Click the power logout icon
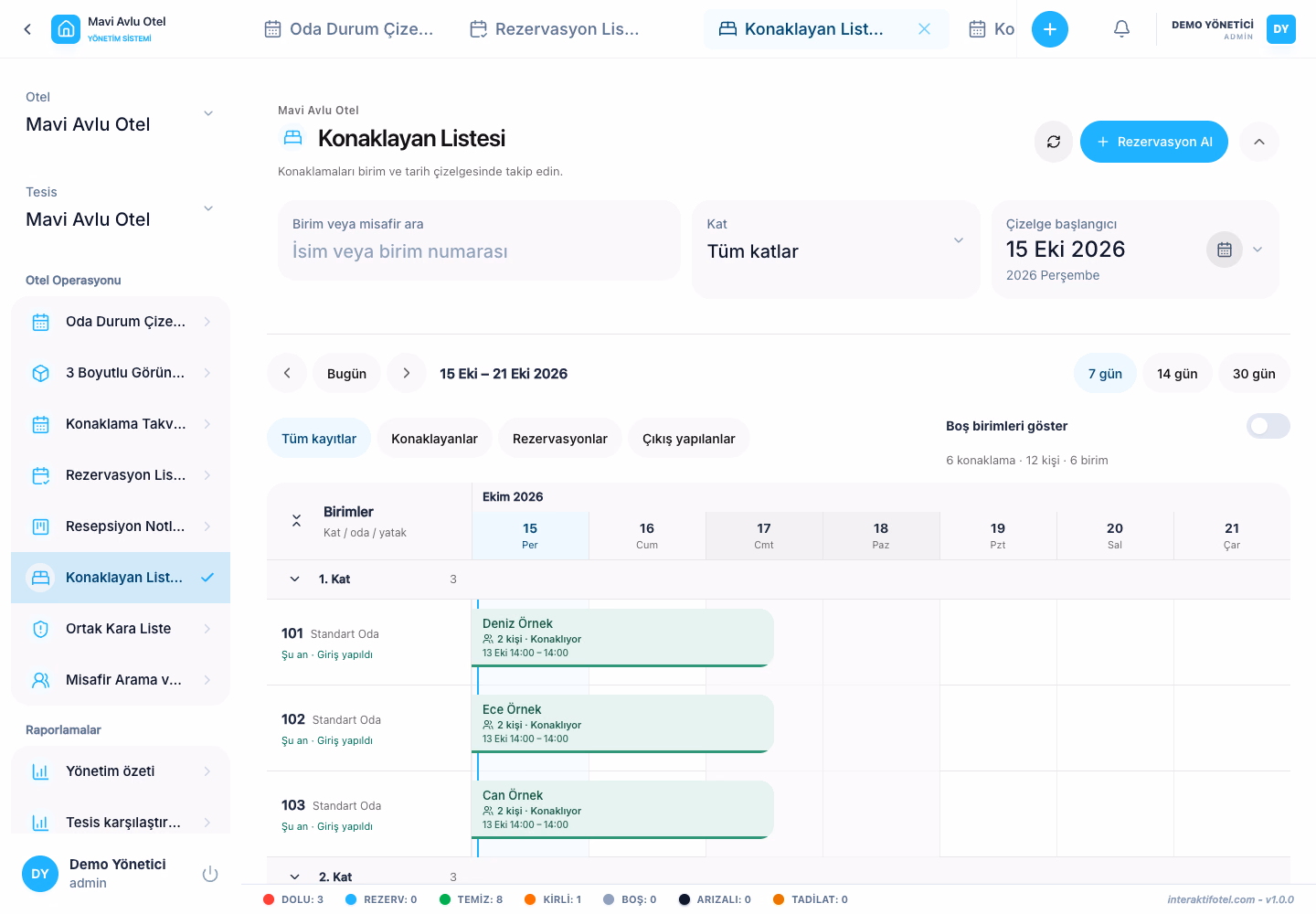The image size is (1316, 914). pyautogui.click(x=210, y=874)
